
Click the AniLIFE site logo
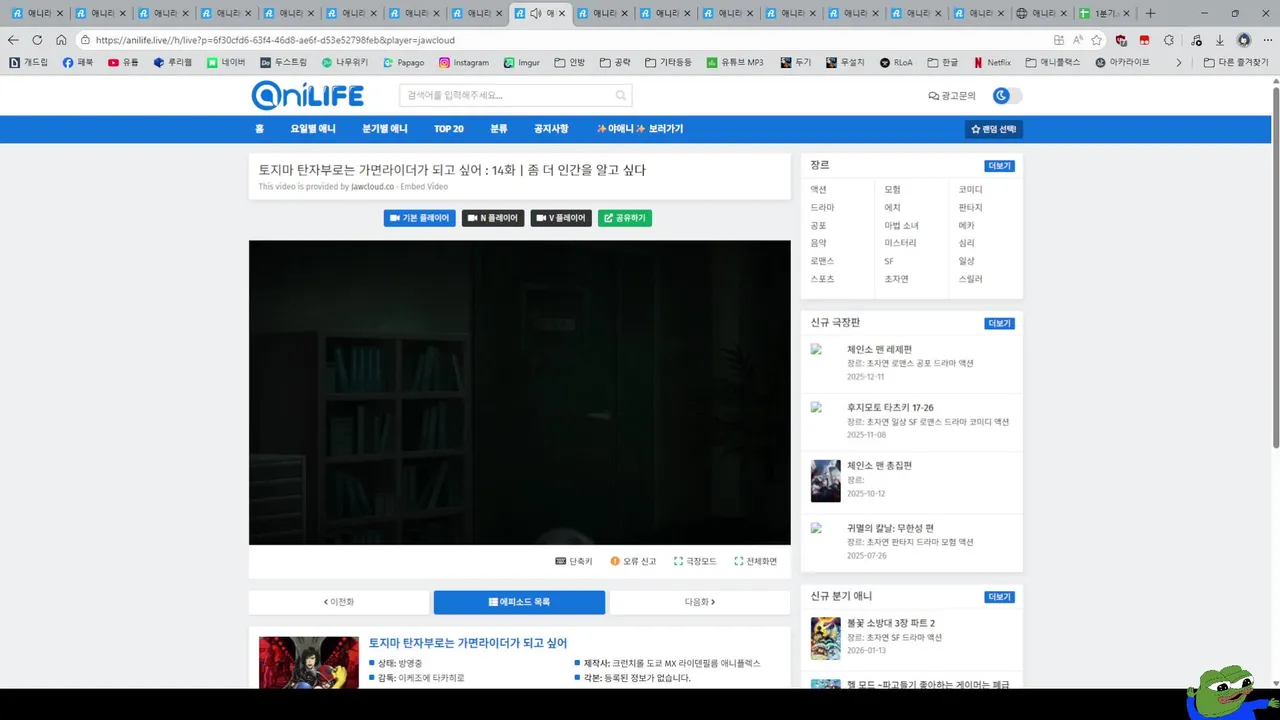pyautogui.click(x=308, y=95)
